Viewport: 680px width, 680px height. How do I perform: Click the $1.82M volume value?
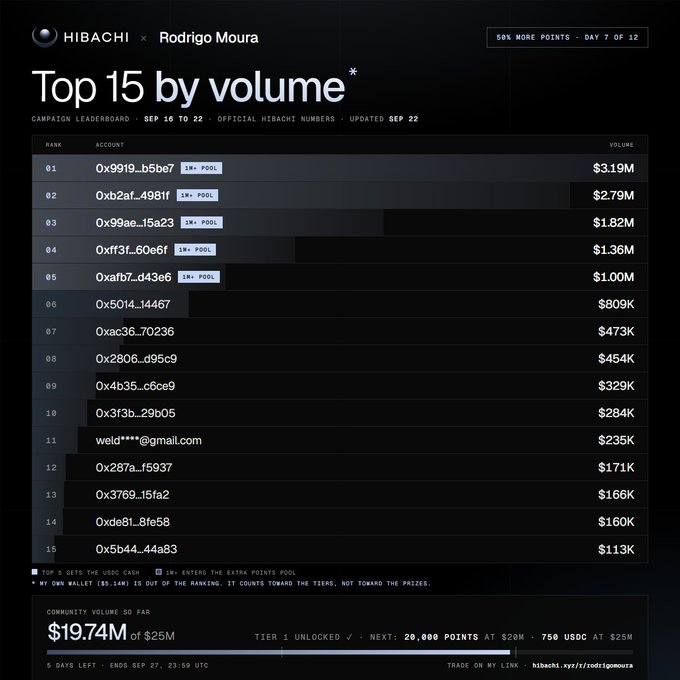tap(614, 223)
